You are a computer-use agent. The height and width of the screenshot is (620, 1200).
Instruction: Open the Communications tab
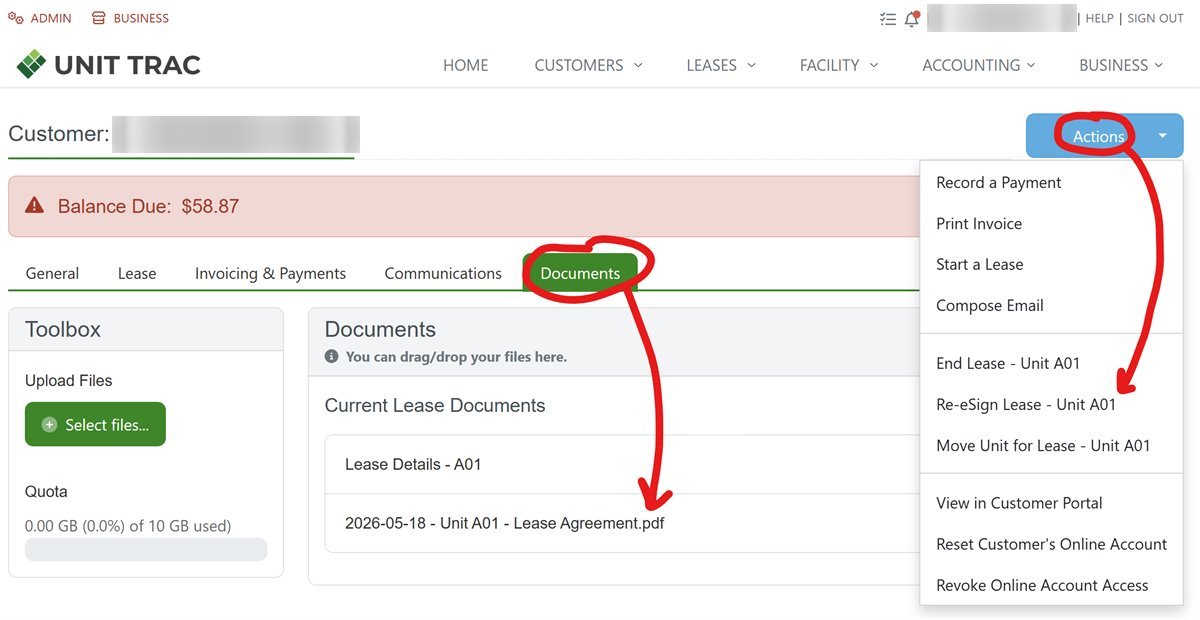point(443,273)
